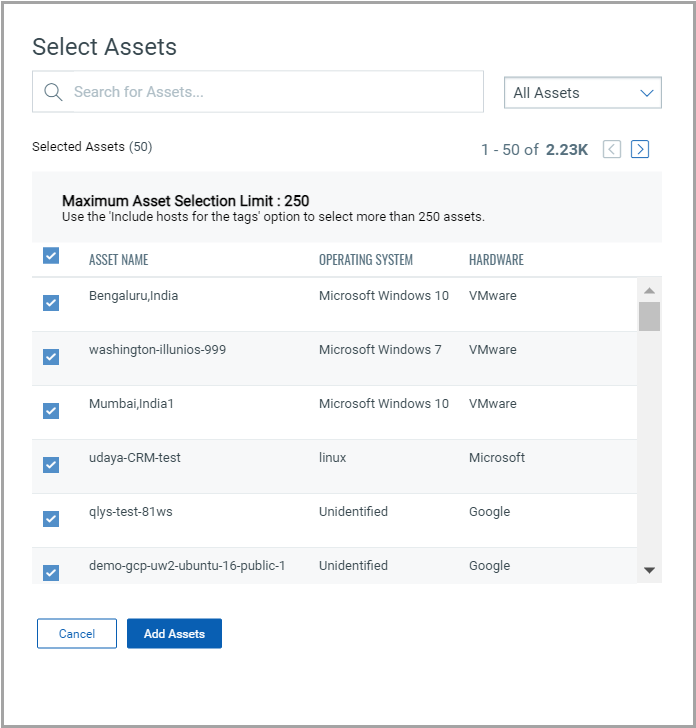696x728 pixels.
Task: Click VMware cell in Bengaluru,India row
Action: click(493, 296)
